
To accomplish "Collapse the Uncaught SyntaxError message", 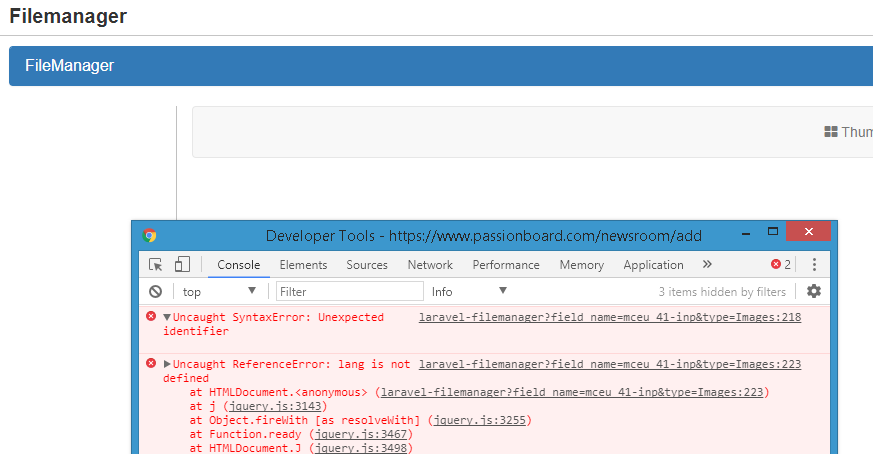I will [166, 317].
